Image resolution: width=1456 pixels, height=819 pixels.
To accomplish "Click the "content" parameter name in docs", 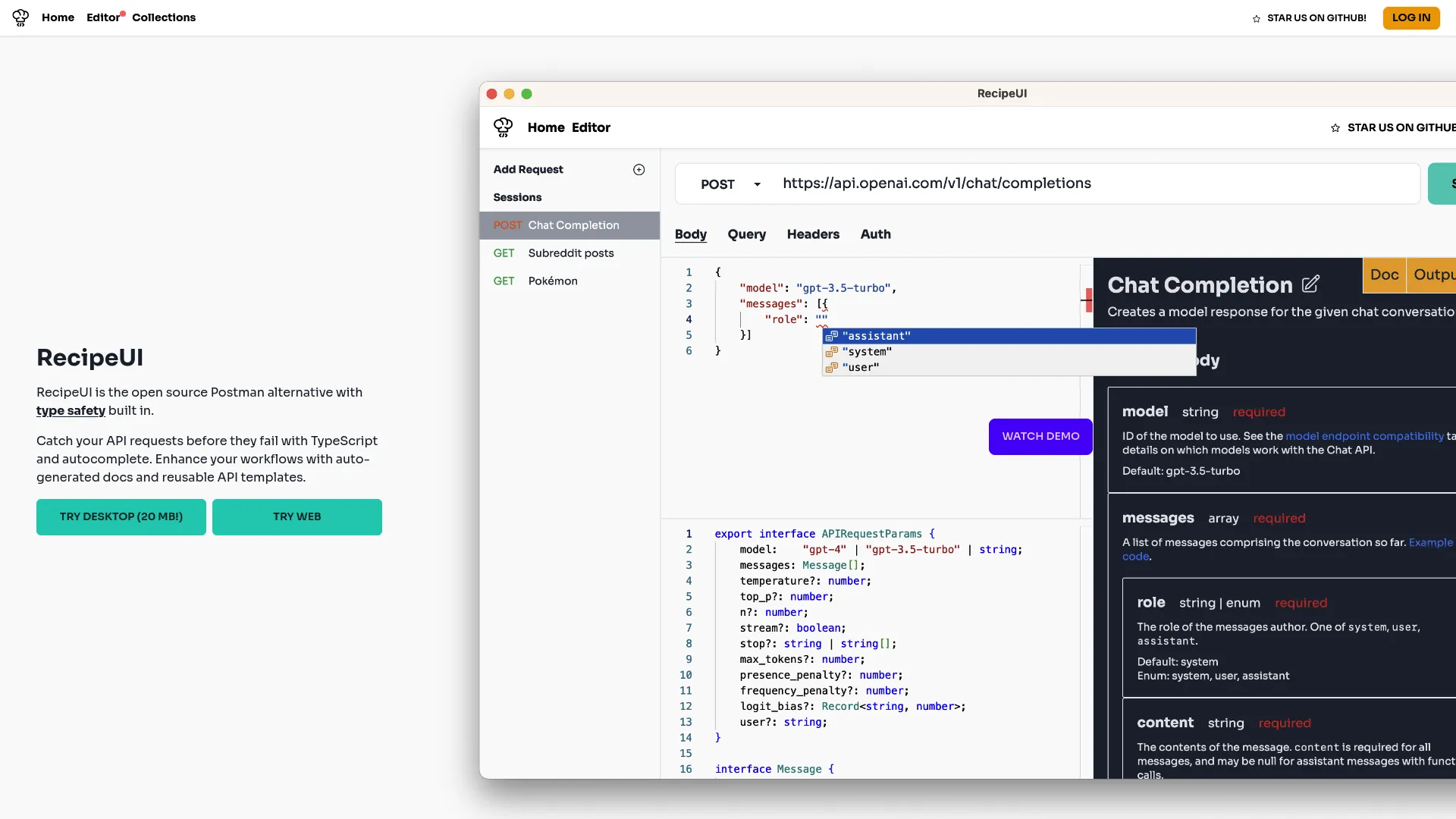I will point(1165,723).
